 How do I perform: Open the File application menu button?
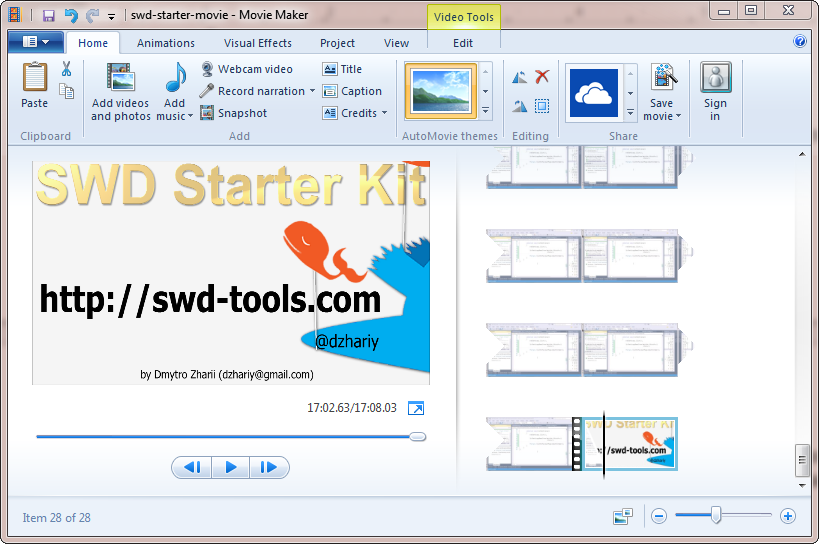tap(36, 42)
